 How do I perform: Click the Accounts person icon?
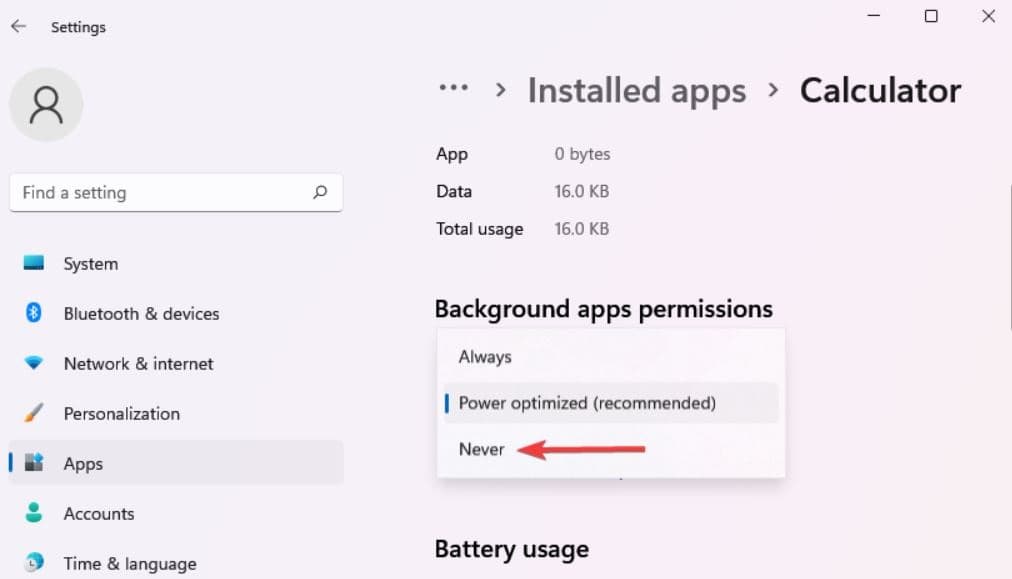coord(34,513)
